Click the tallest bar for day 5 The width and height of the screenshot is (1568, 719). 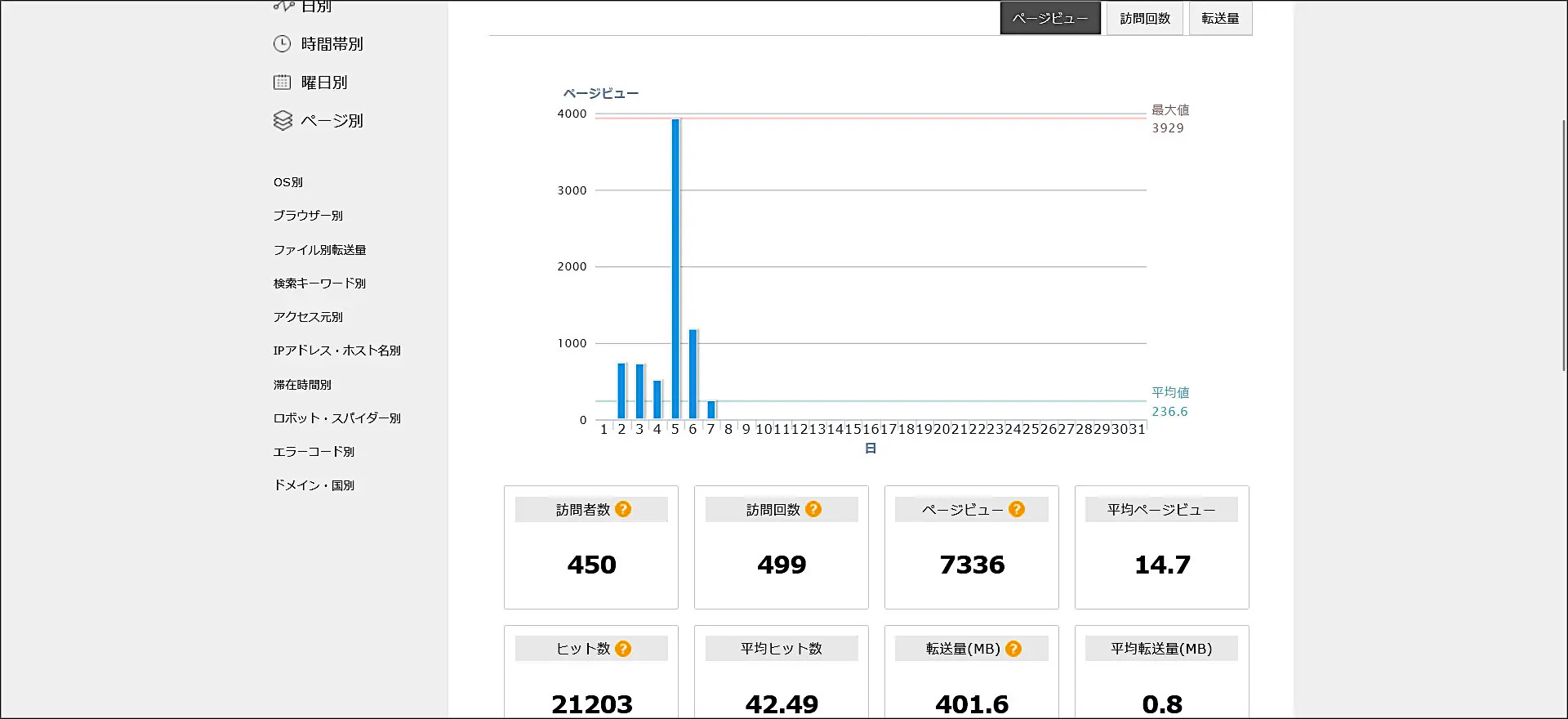pyautogui.click(x=675, y=270)
